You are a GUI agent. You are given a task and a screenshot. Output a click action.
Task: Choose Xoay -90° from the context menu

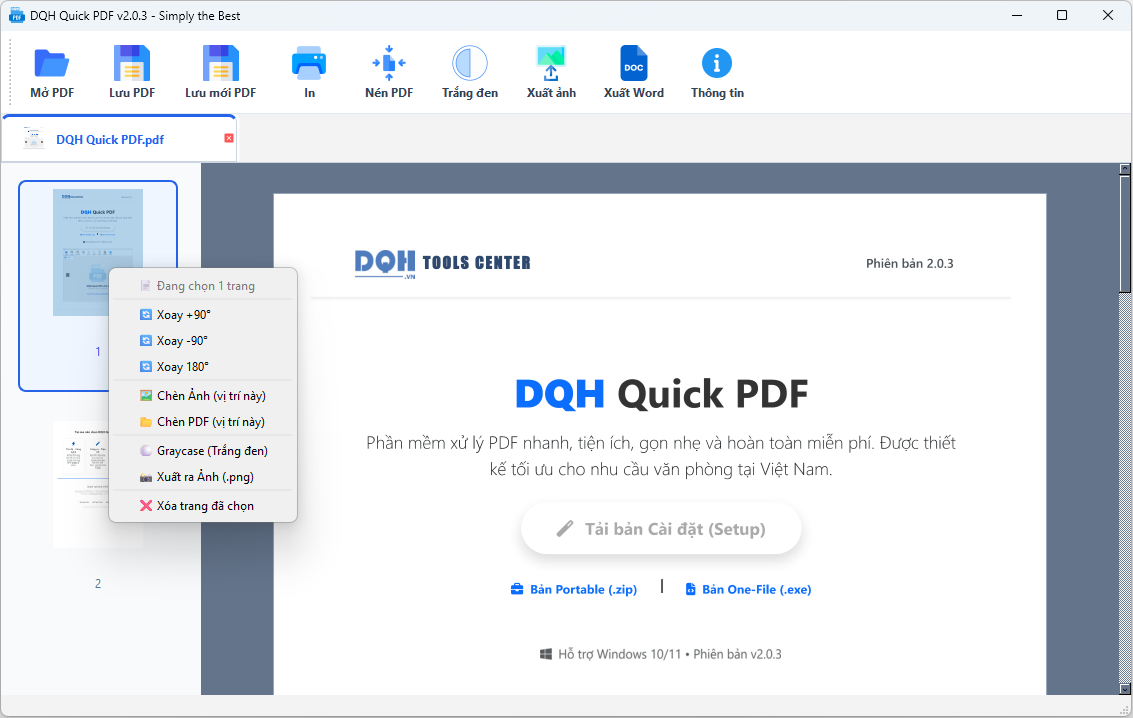pos(182,341)
